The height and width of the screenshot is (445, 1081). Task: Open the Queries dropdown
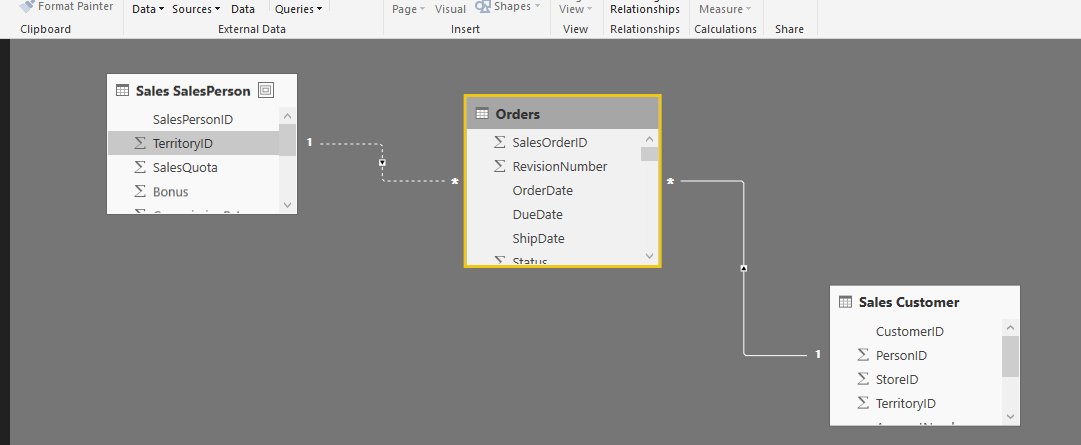tap(299, 9)
